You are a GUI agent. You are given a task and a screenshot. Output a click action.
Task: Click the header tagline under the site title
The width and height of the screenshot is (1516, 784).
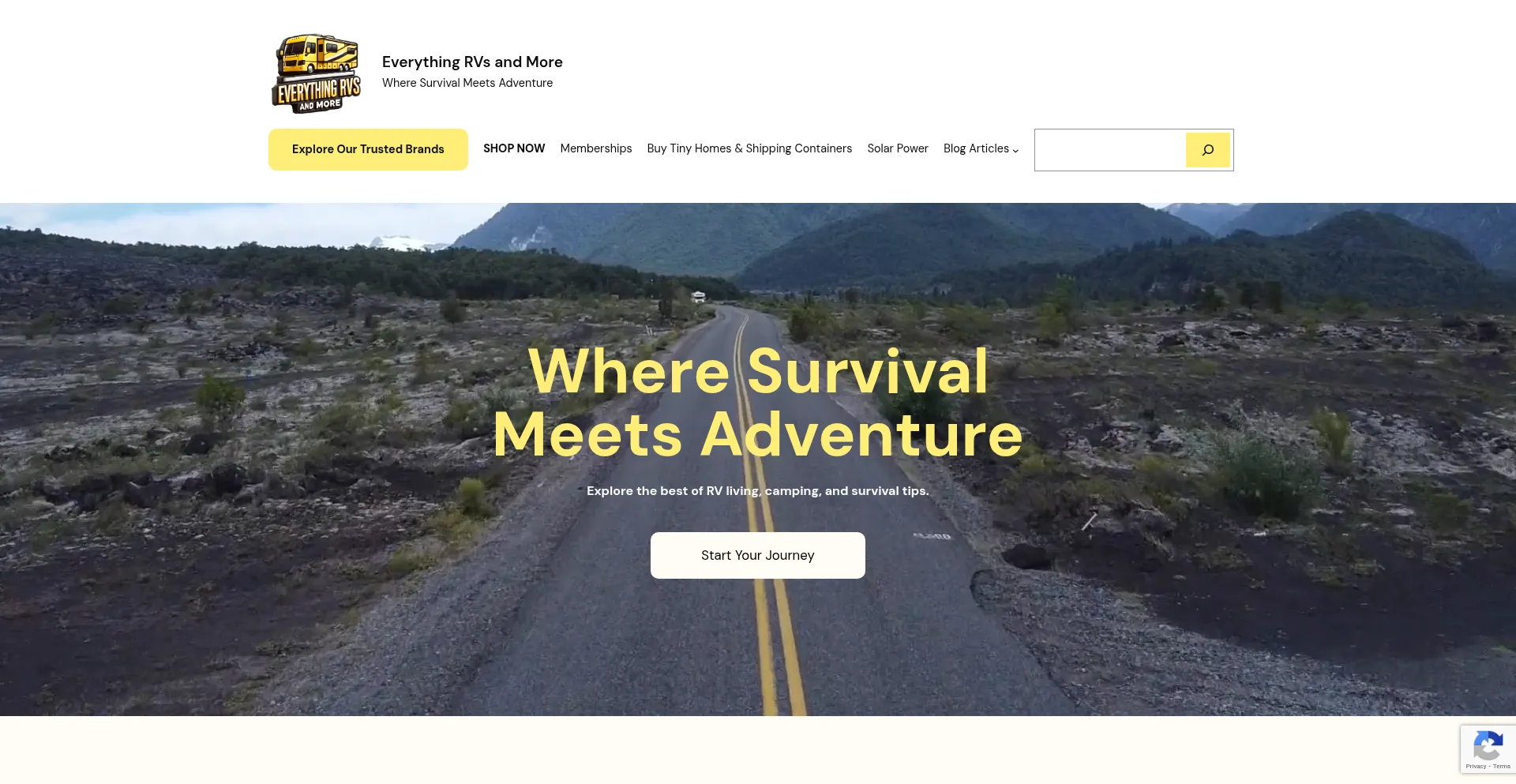[467, 83]
